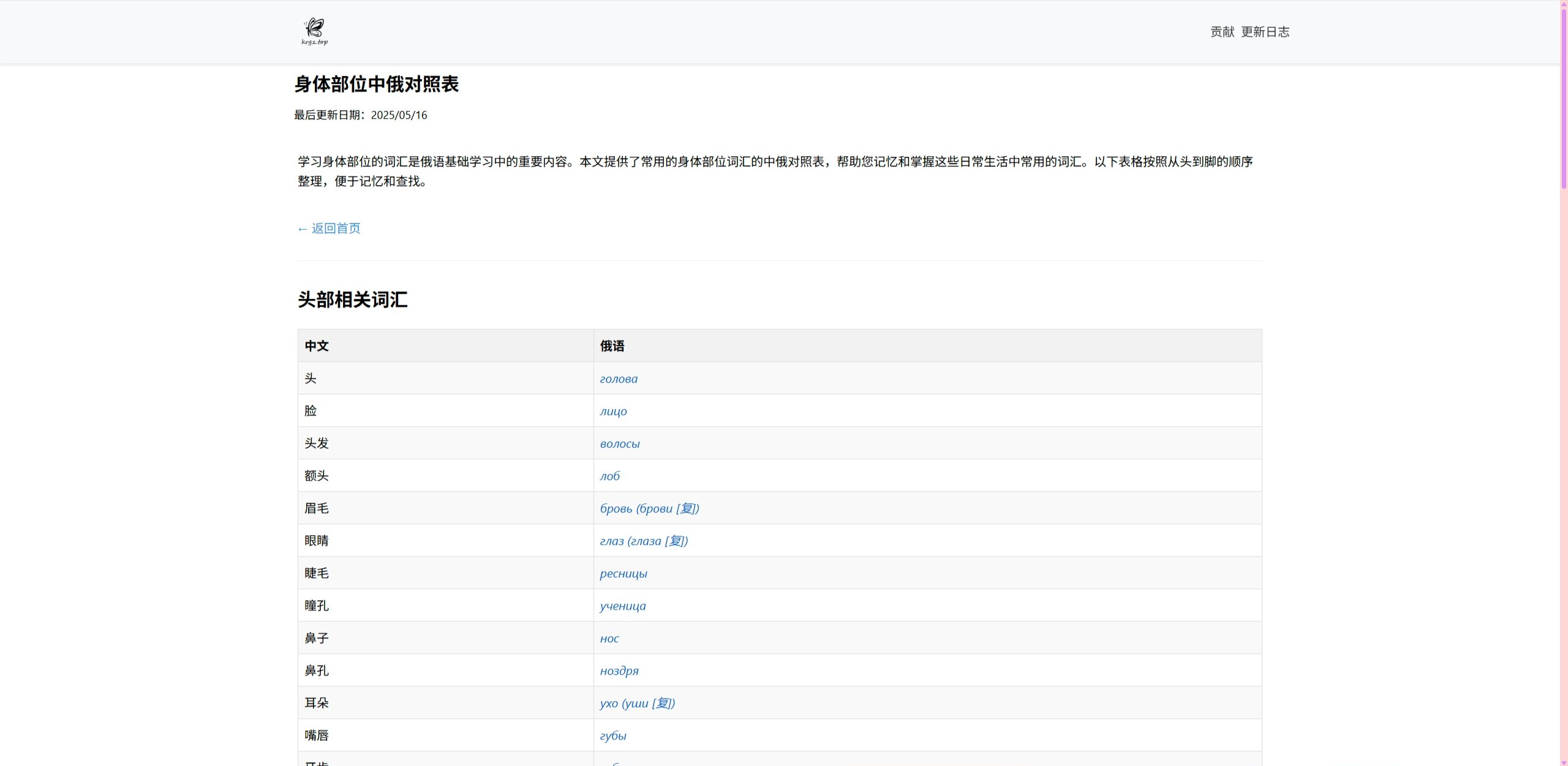Image resolution: width=1568 pixels, height=766 pixels.
Task: Click the Russian word голова
Action: [x=619, y=379]
